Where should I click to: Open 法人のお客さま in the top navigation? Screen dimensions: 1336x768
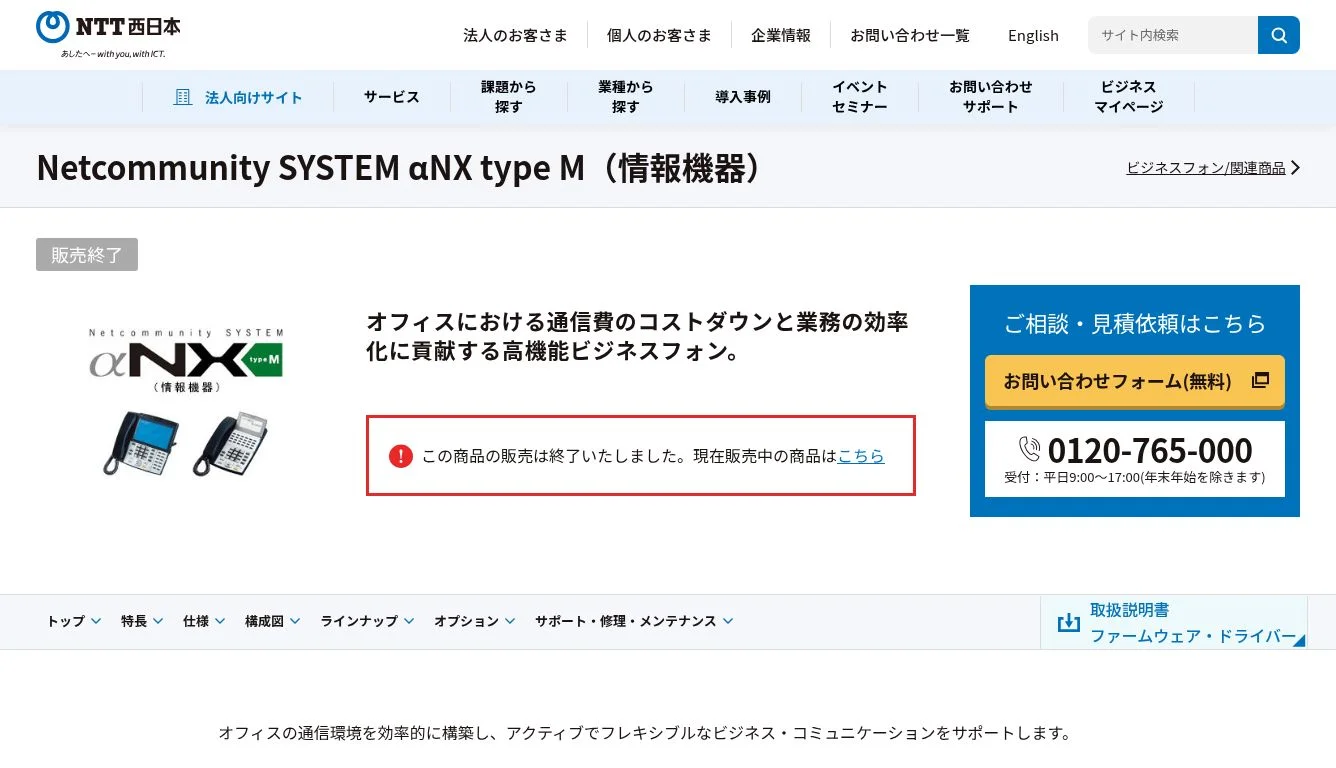pos(515,35)
